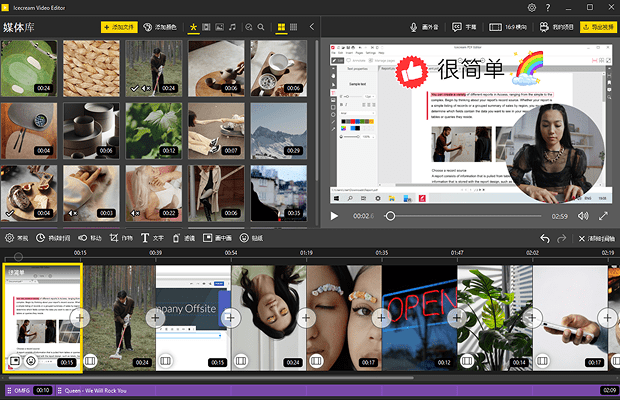
Task: Click the checkmark on bread plate thumbnail 00:04
Action: point(10,213)
